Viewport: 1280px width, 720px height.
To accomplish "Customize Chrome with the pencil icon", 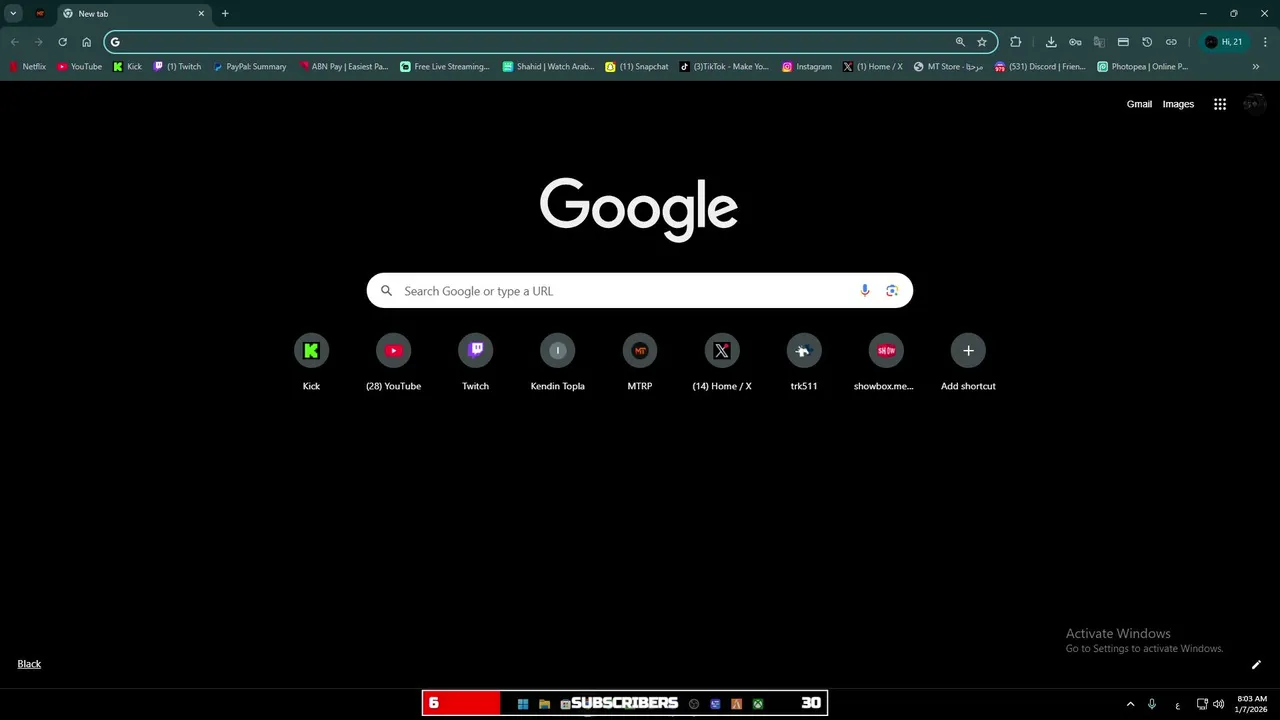I will 1256,664.
